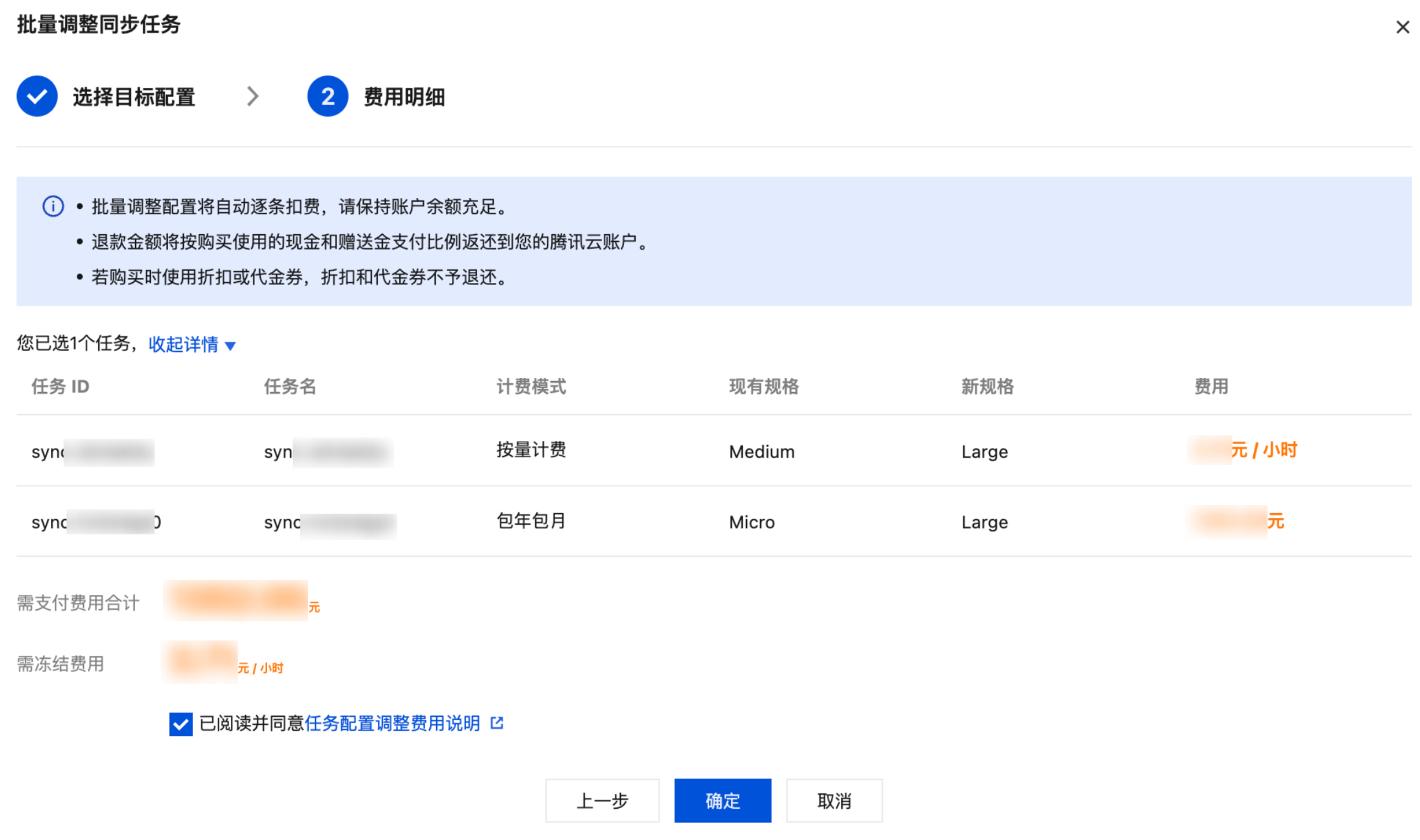Click the chevron arrow between wizard steps
The width and height of the screenshot is (1420, 840).
pyautogui.click(x=252, y=96)
